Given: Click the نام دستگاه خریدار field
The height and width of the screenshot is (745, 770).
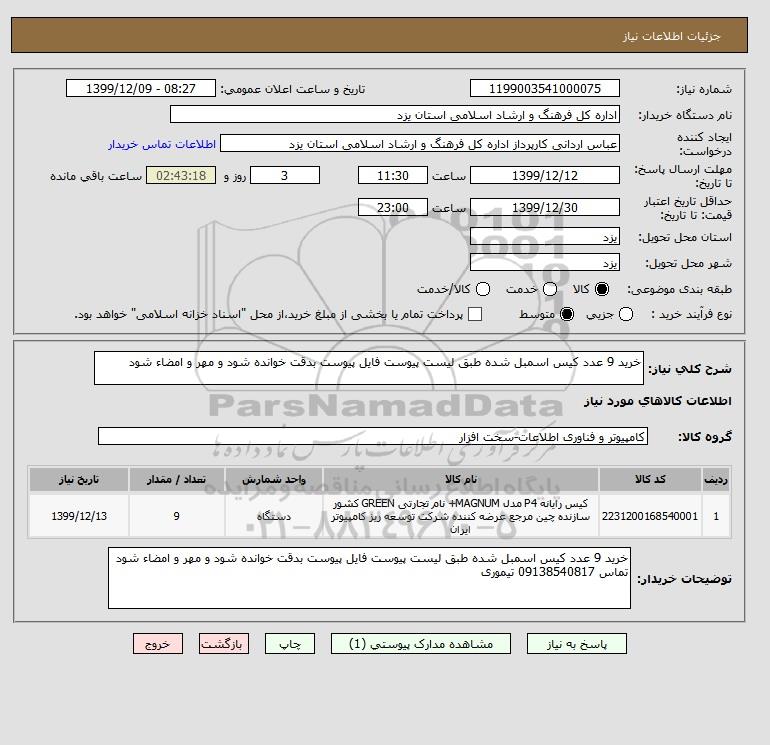Looking at the screenshot, I should (x=395, y=114).
